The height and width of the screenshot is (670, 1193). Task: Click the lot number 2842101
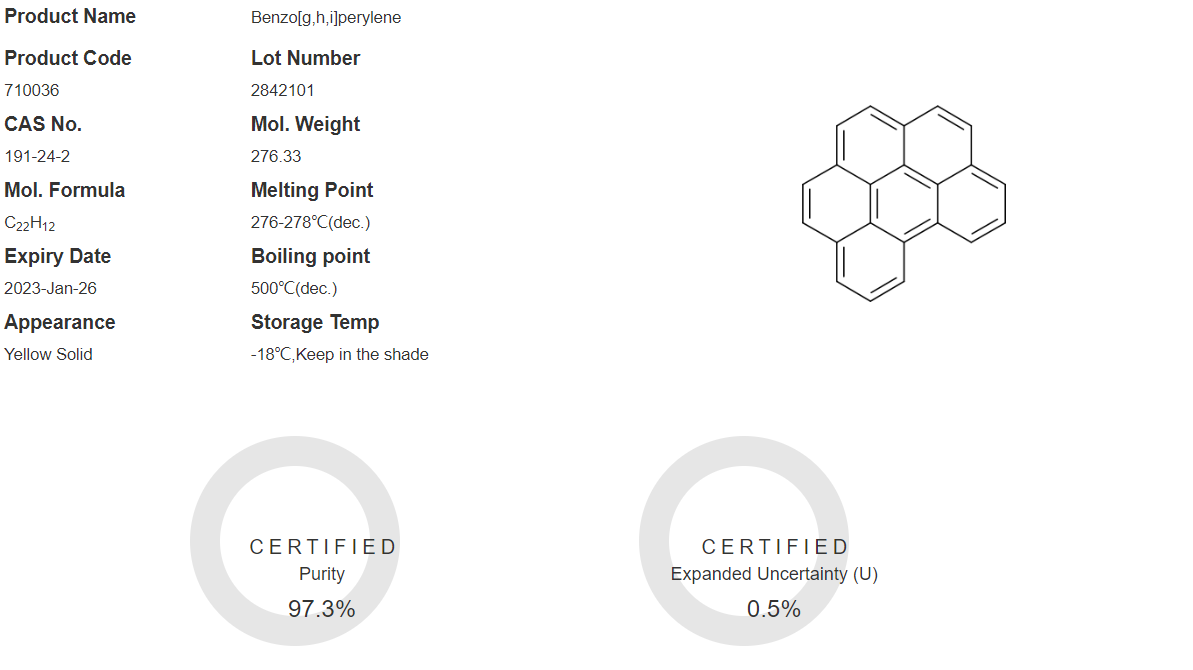[282, 90]
